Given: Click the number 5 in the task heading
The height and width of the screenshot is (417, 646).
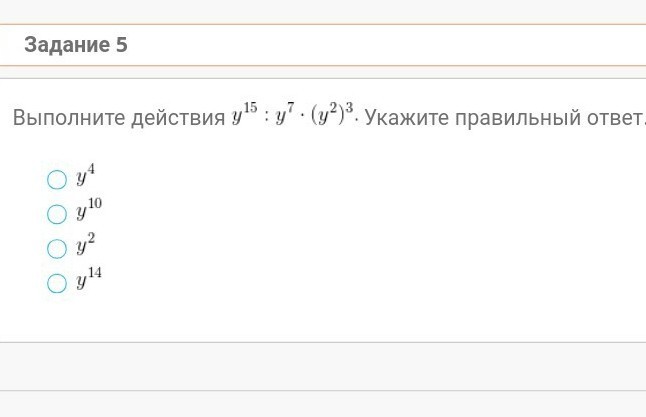Looking at the screenshot, I should [121, 45].
